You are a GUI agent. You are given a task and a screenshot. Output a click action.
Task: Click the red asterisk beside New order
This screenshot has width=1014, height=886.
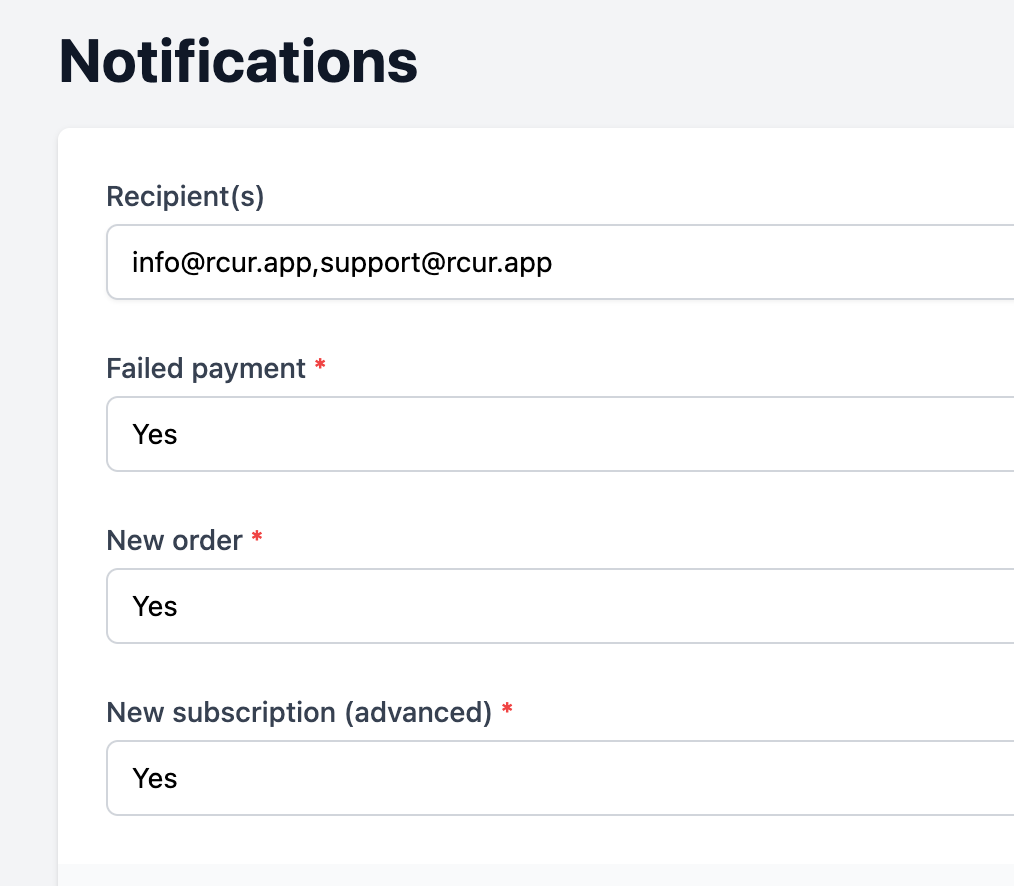coord(257,536)
